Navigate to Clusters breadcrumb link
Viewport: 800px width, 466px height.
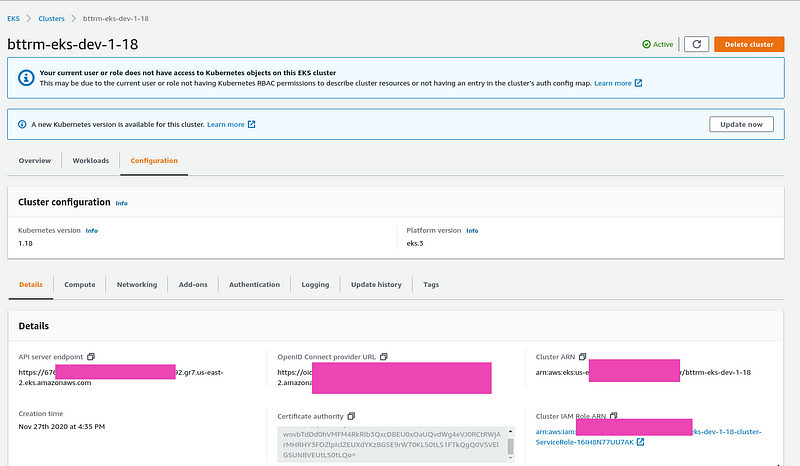(x=52, y=18)
